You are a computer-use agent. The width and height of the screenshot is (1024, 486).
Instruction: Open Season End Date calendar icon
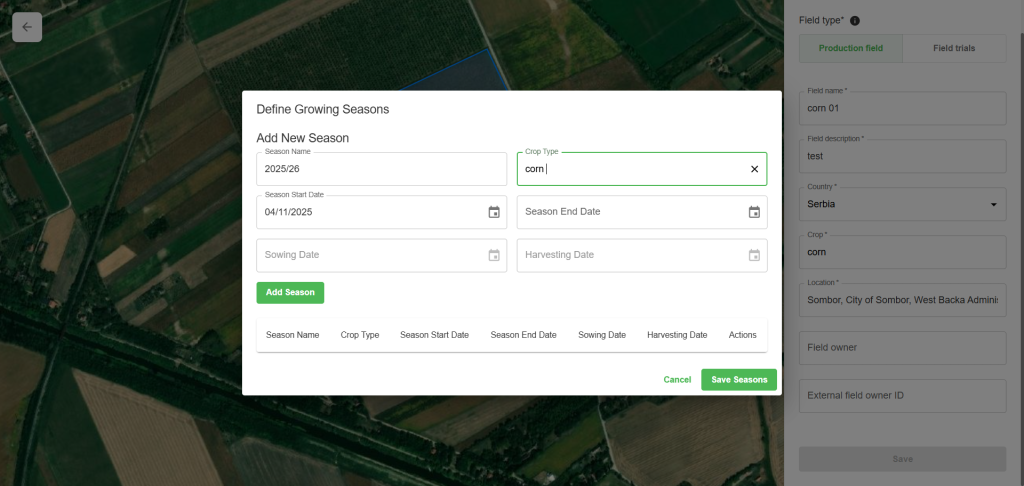754,212
